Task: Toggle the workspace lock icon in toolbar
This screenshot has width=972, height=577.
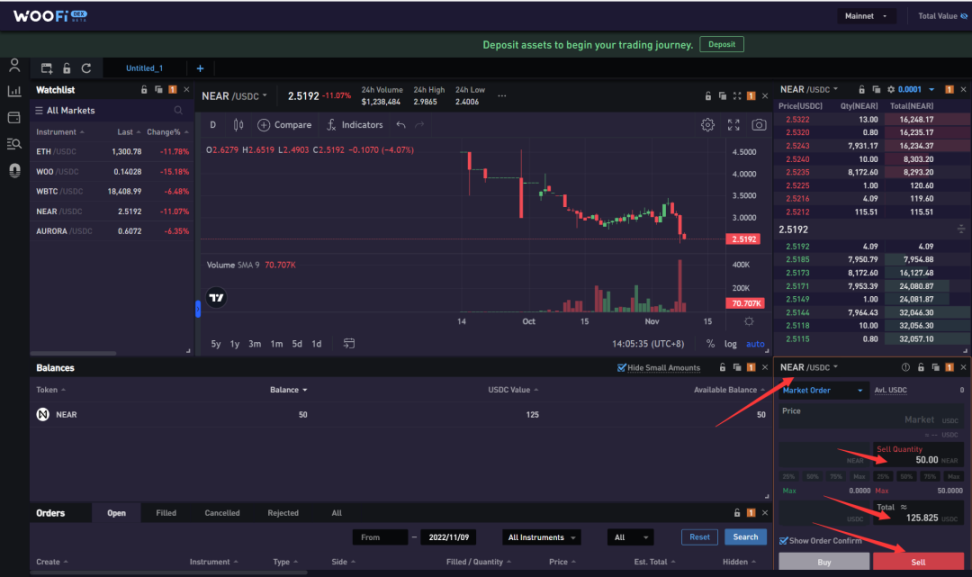Action: (66, 68)
